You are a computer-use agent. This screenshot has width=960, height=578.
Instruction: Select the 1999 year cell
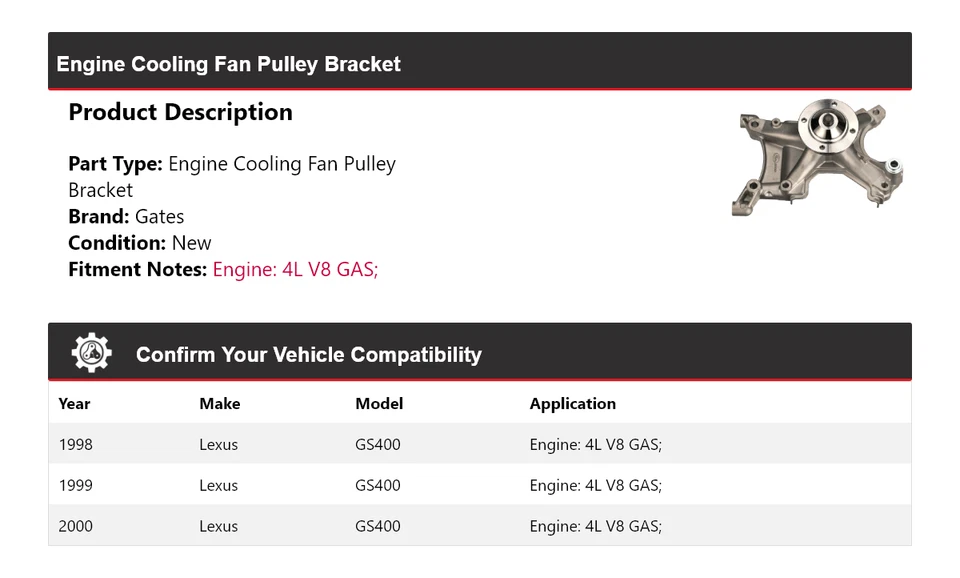(x=75, y=485)
